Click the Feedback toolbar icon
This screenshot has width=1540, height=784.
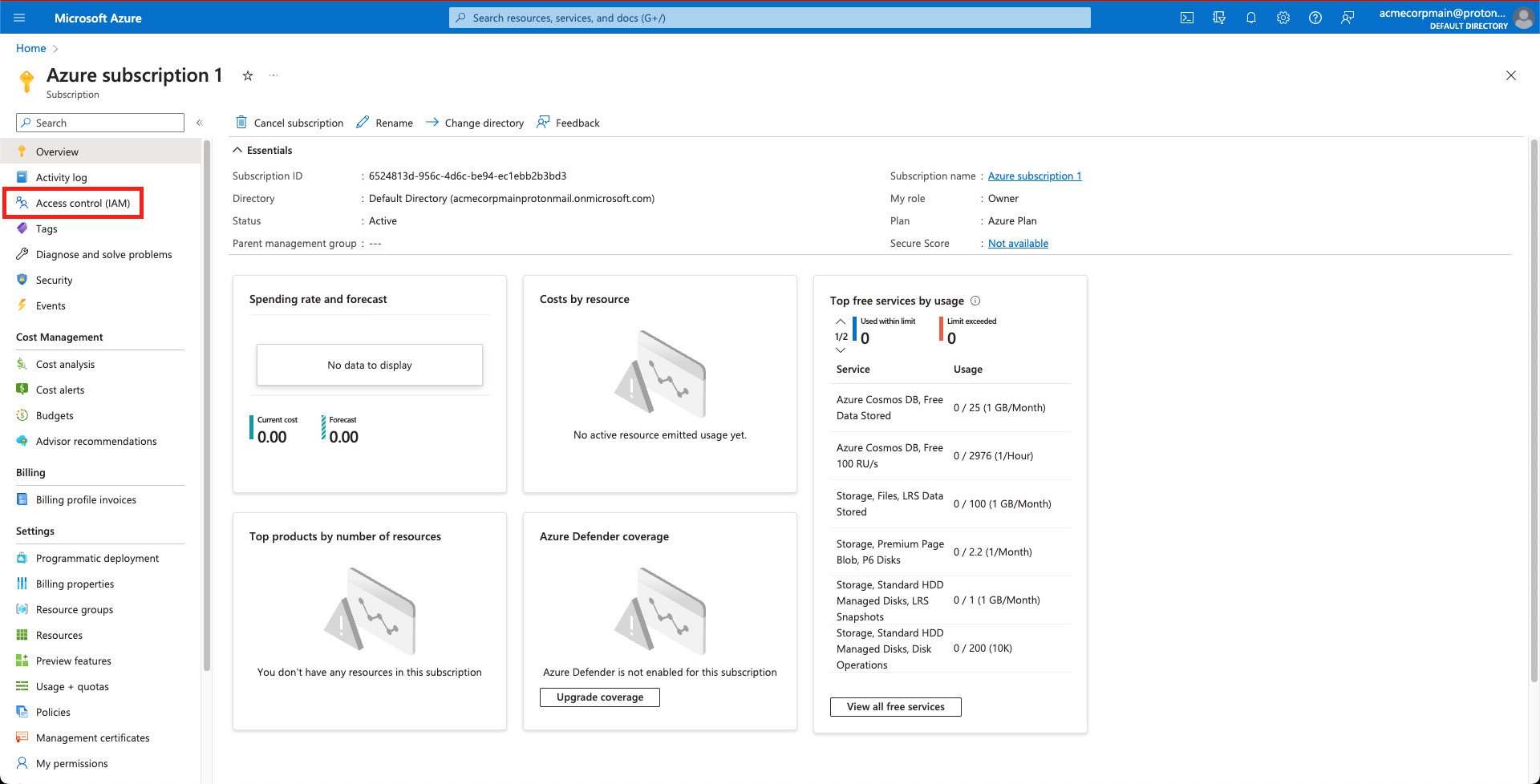coord(543,122)
